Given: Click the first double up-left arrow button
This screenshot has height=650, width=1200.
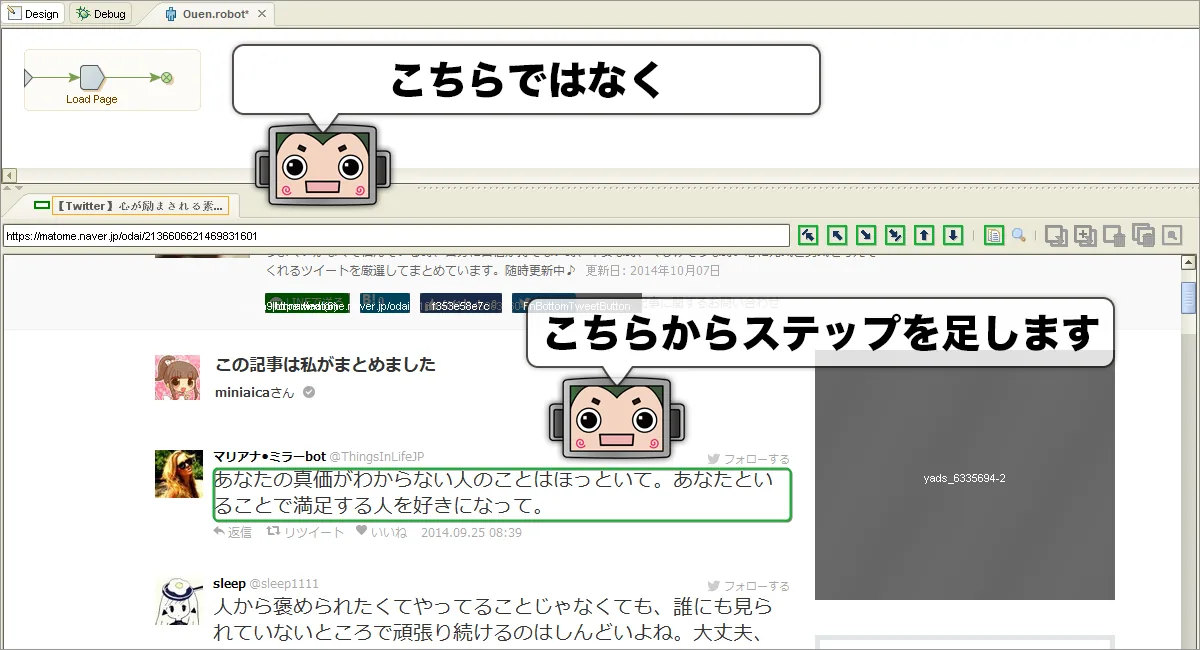Looking at the screenshot, I should point(808,235).
